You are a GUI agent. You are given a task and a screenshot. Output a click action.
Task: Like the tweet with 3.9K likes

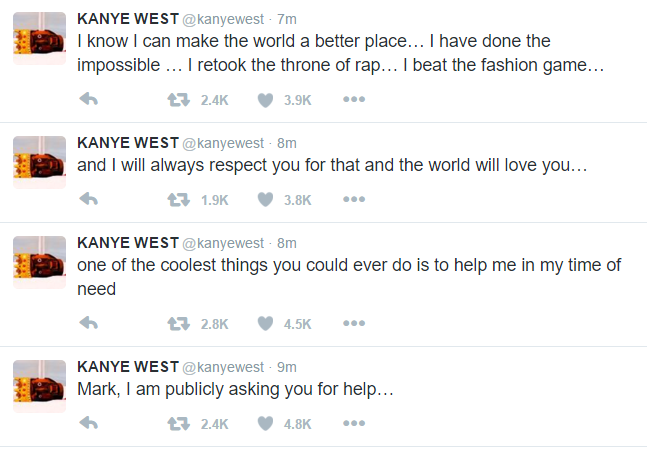point(265,99)
